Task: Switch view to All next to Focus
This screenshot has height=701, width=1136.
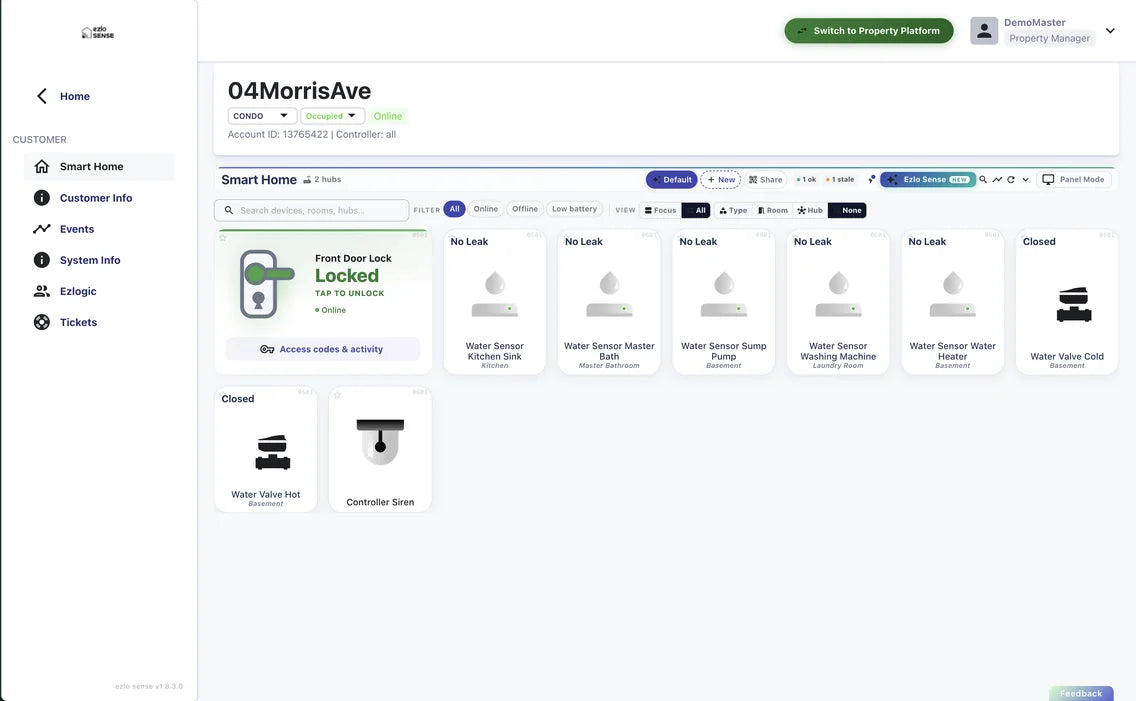Action: click(x=696, y=211)
